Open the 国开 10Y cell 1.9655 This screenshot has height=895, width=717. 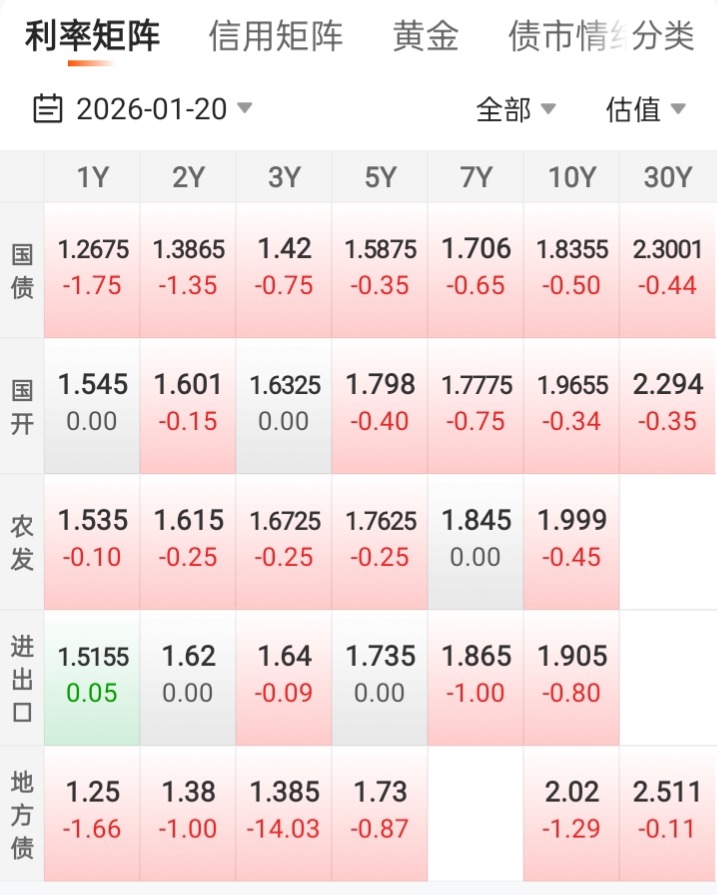tap(571, 404)
